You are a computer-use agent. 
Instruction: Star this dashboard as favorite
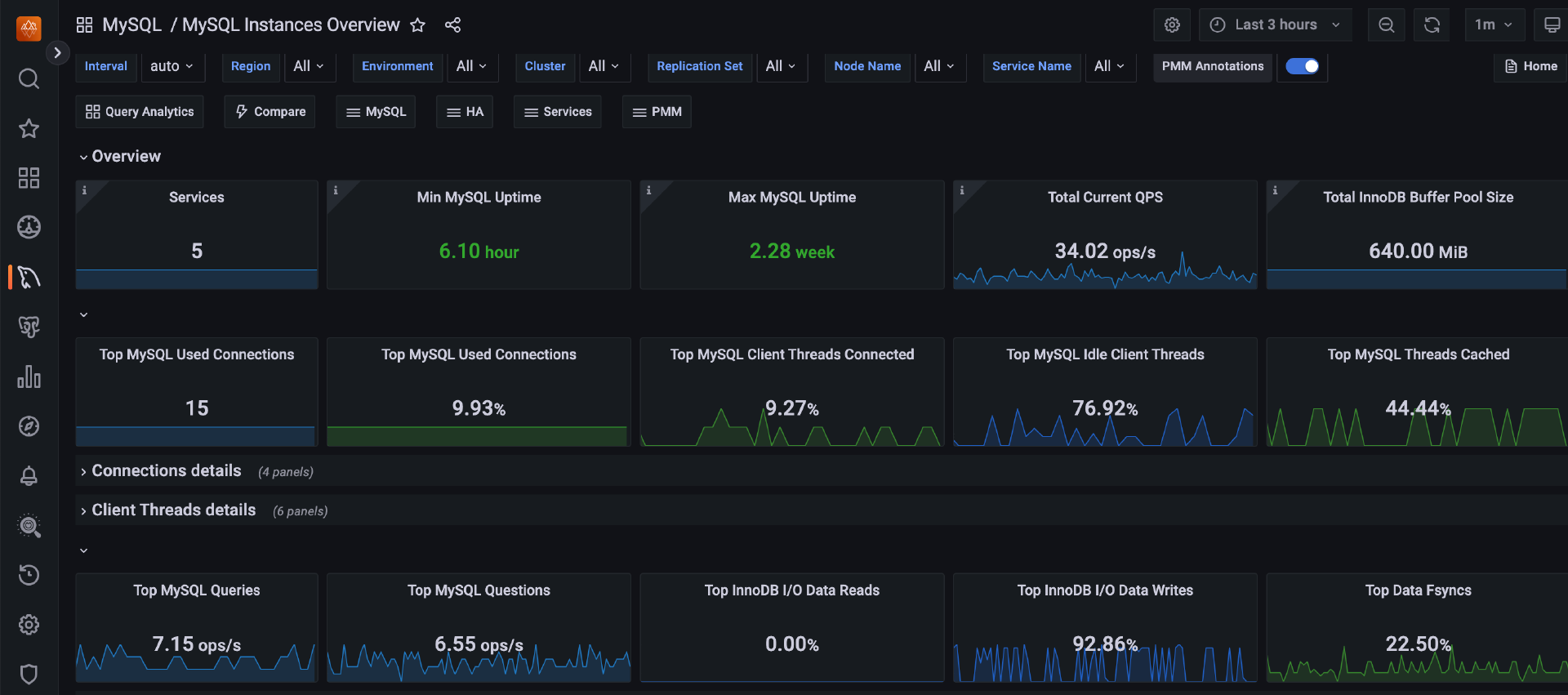417,25
